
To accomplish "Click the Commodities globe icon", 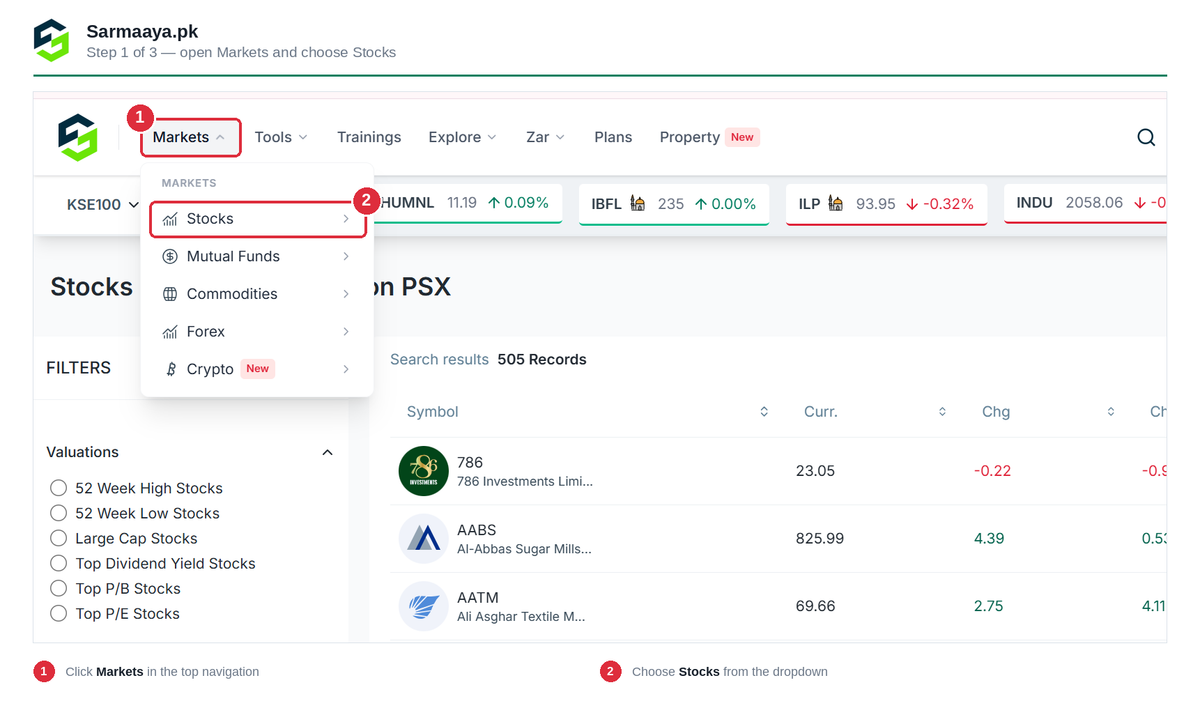I will tap(170, 294).
